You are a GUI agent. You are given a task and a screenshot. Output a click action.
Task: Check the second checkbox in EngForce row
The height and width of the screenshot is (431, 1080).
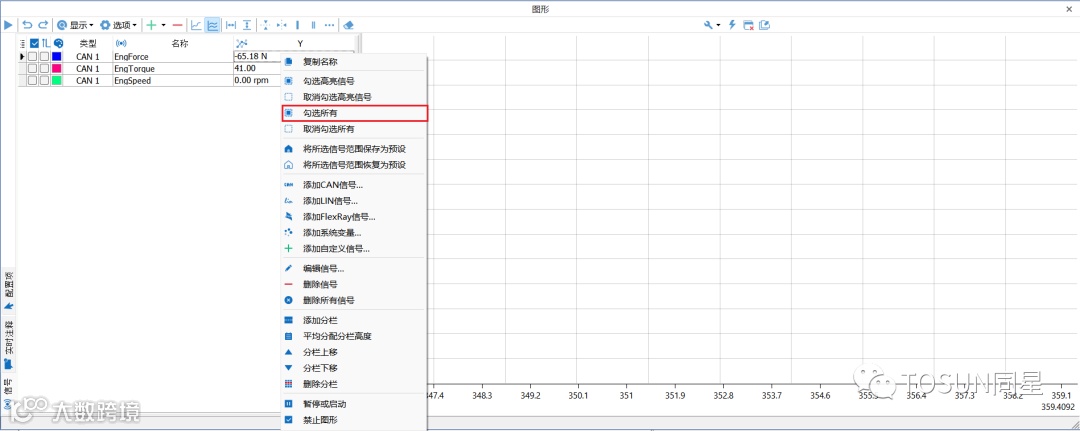pyautogui.click(x=44, y=56)
